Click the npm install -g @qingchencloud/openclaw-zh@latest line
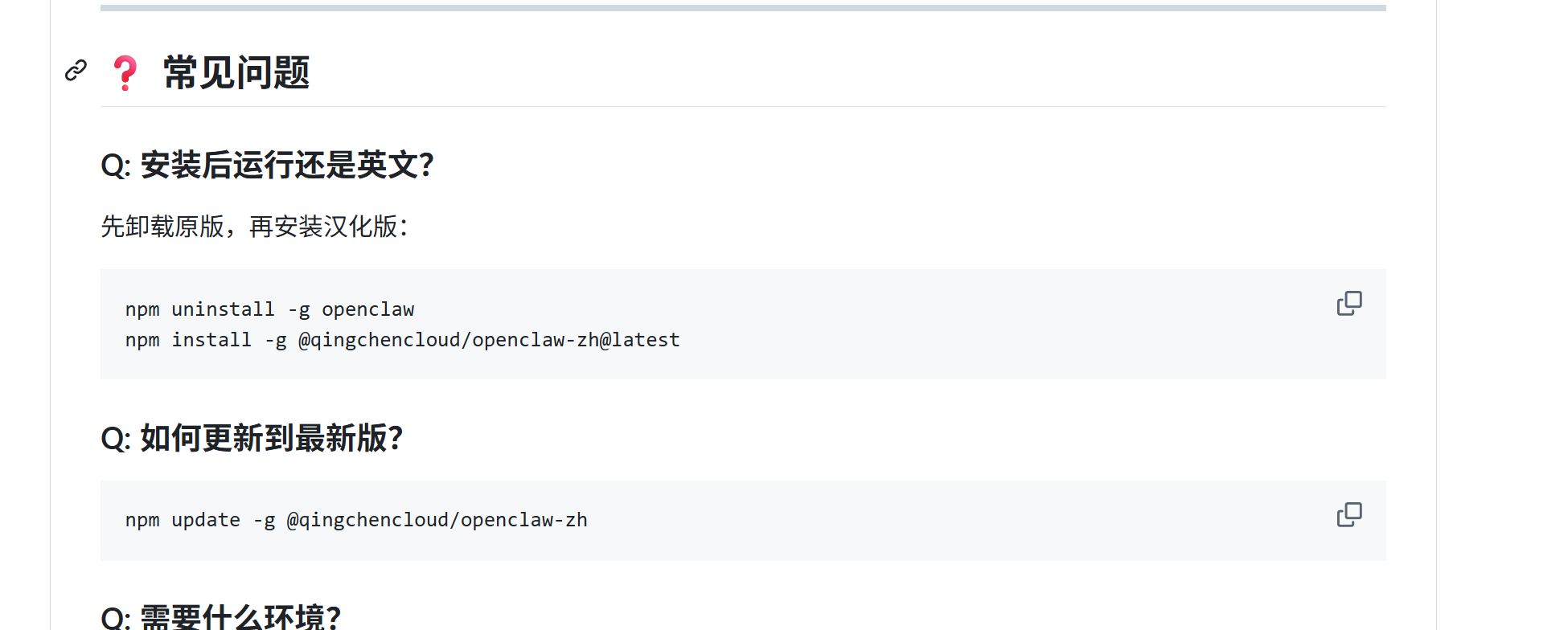This screenshot has width=1568, height=630. pyautogui.click(x=403, y=340)
